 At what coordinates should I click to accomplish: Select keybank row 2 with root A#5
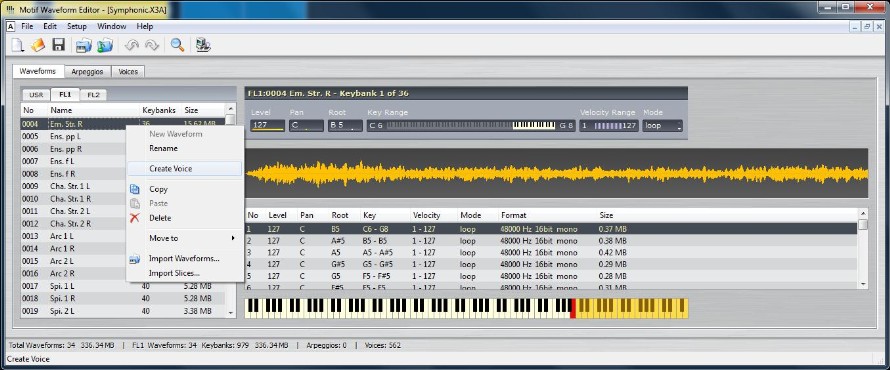551,241
